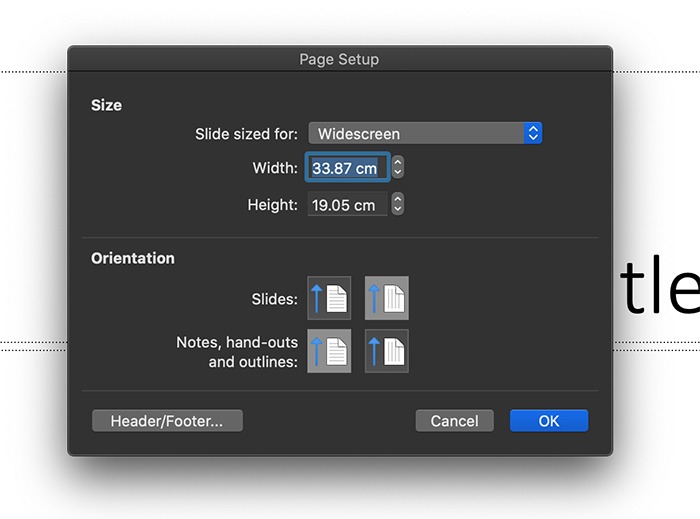The width and height of the screenshot is (700, 519).
Task: Click the 'Height:' label
Action: tap(272, 205)
